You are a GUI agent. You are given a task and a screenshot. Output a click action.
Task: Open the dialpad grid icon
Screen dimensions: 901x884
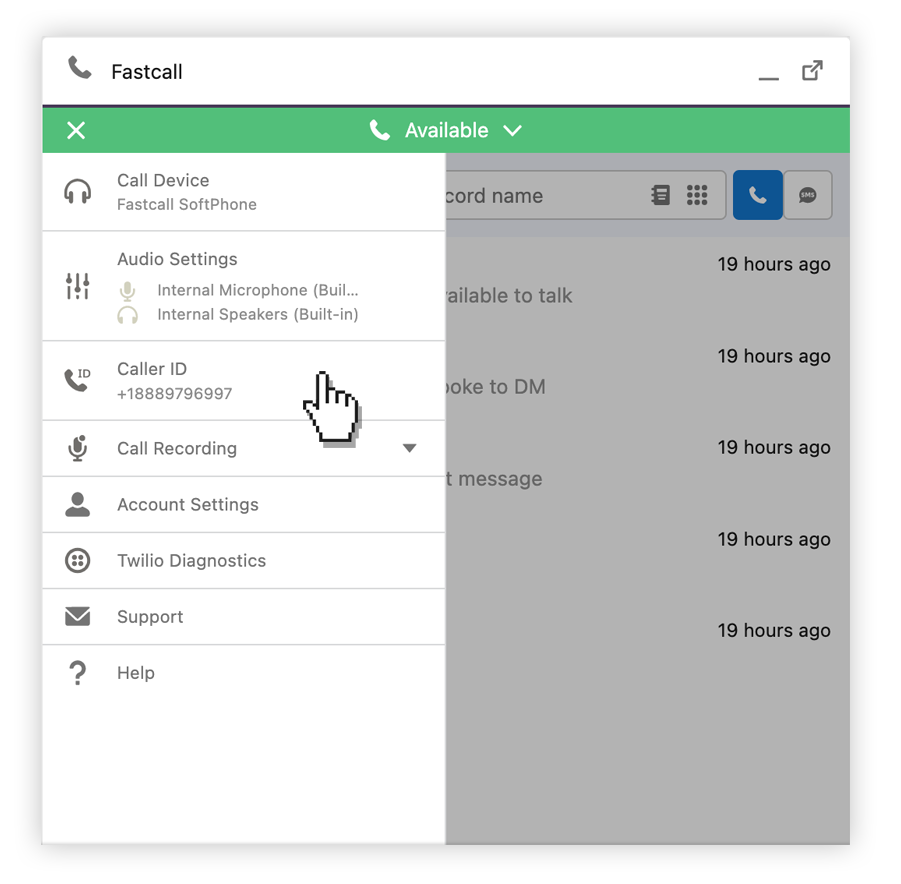coord(697,195)
